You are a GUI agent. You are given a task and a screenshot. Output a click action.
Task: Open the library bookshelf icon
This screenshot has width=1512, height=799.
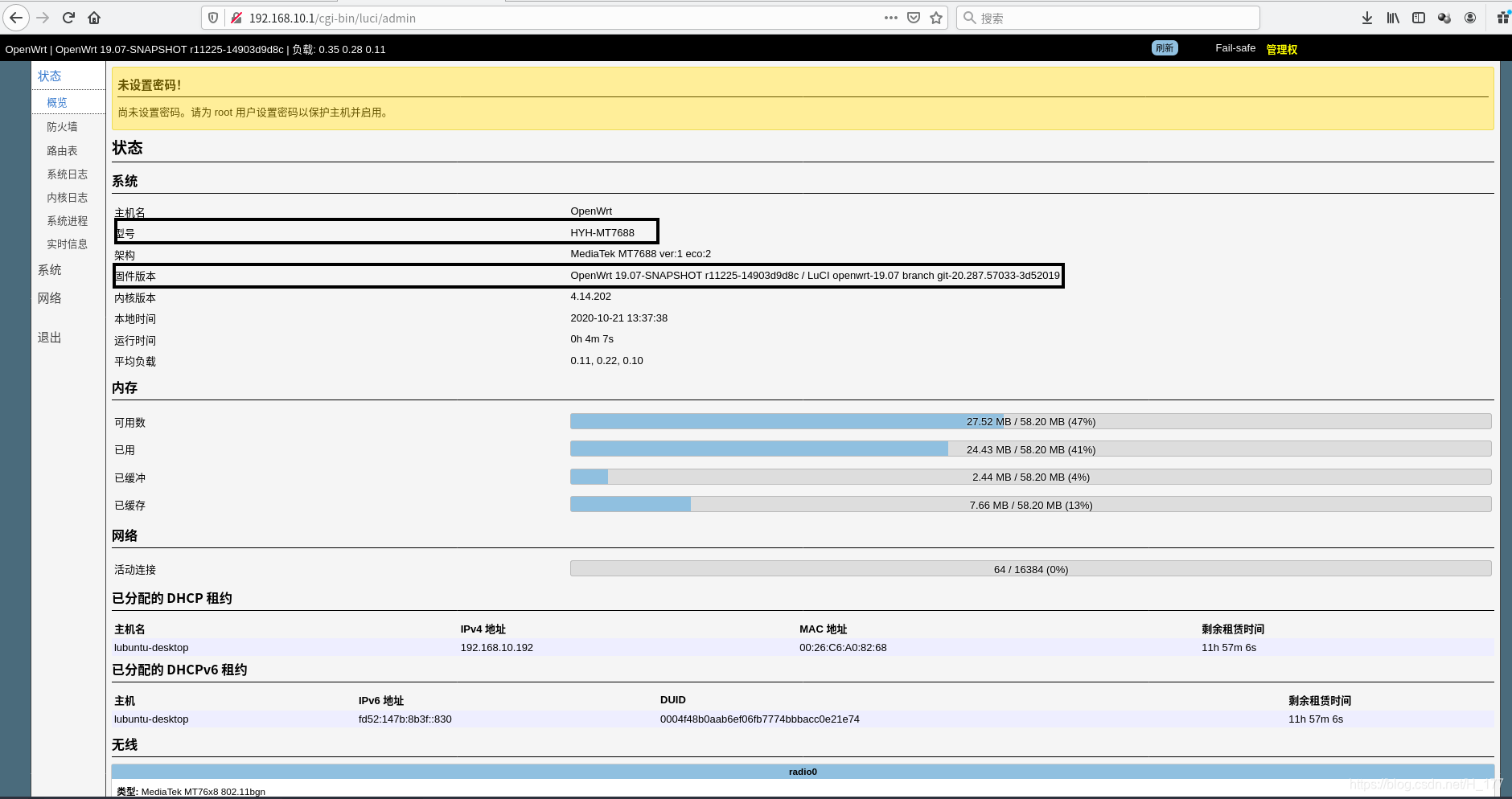(1393, 18)
